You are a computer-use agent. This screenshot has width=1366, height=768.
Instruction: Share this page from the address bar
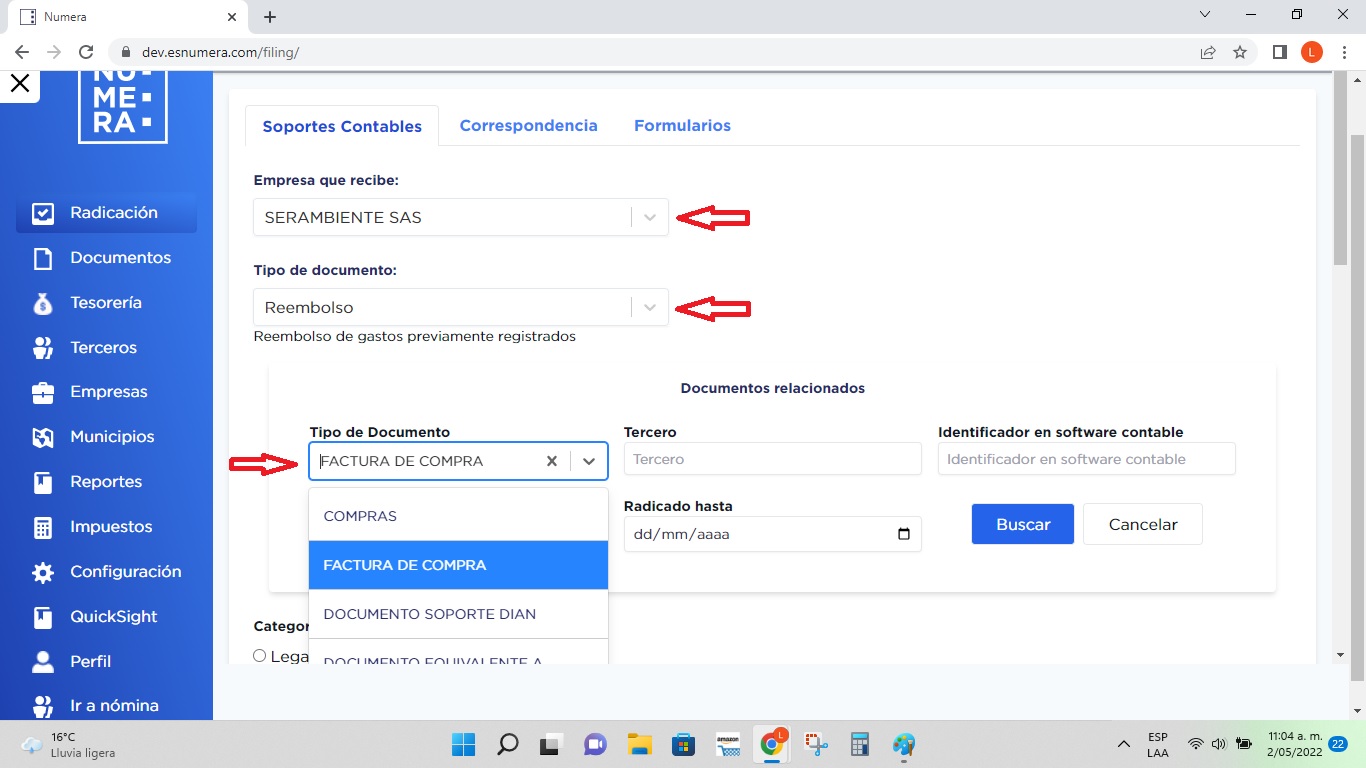(1208, 52)
